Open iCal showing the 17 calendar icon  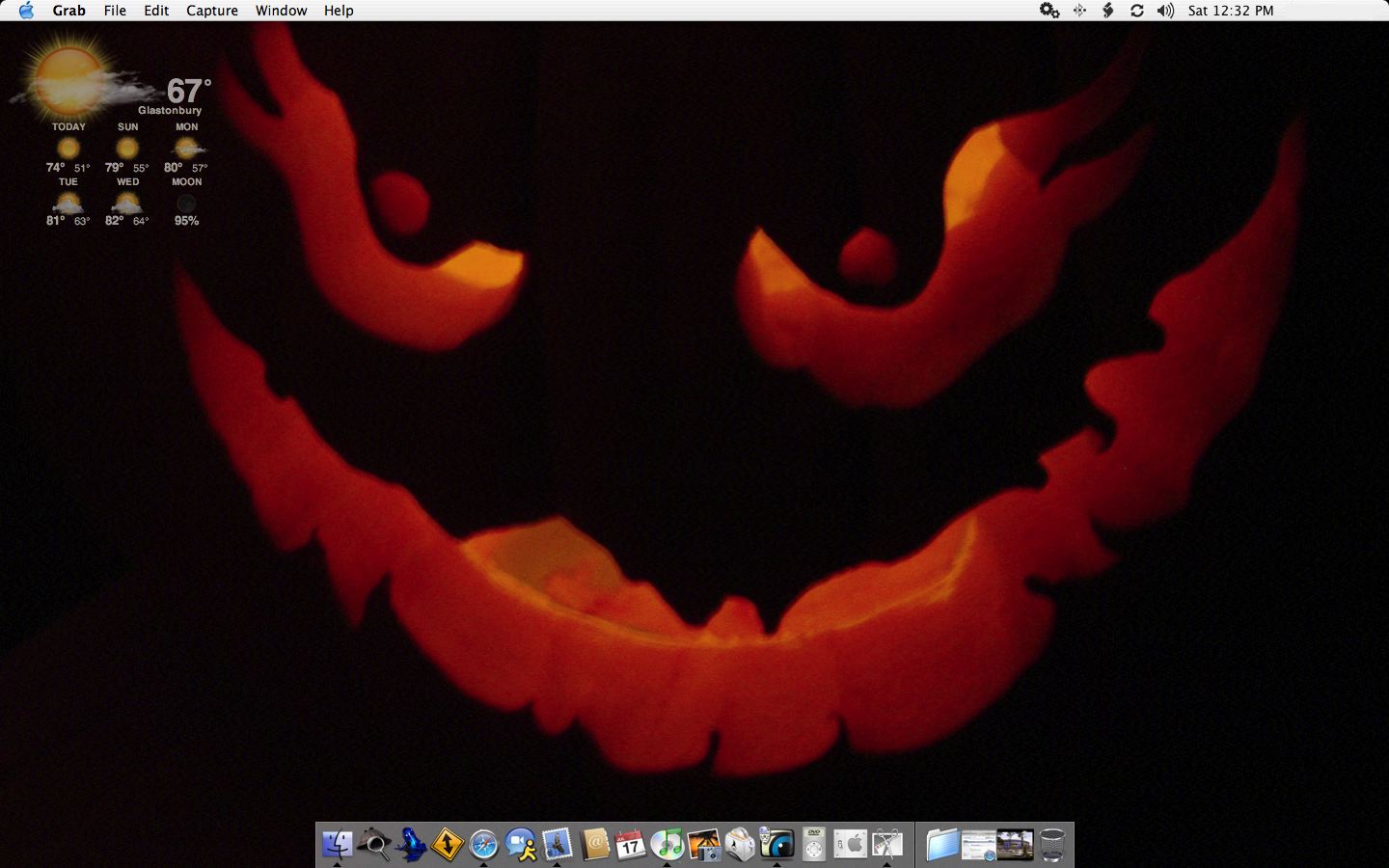click(x=632, y=845)
